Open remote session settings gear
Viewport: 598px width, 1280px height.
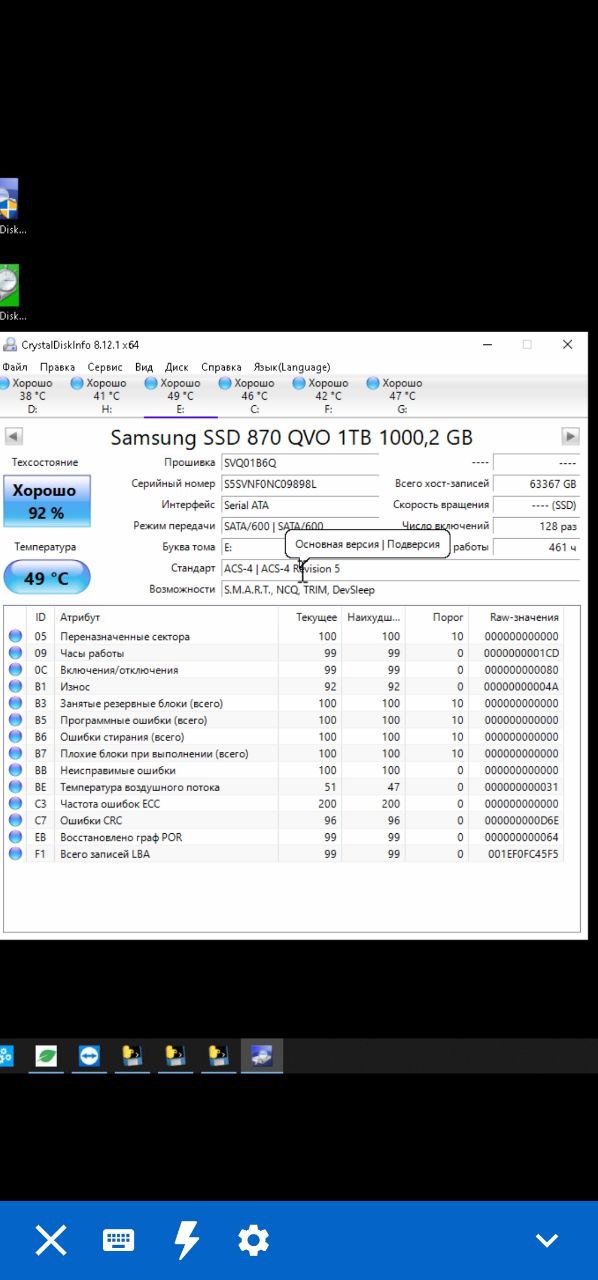coord(253,1240)
